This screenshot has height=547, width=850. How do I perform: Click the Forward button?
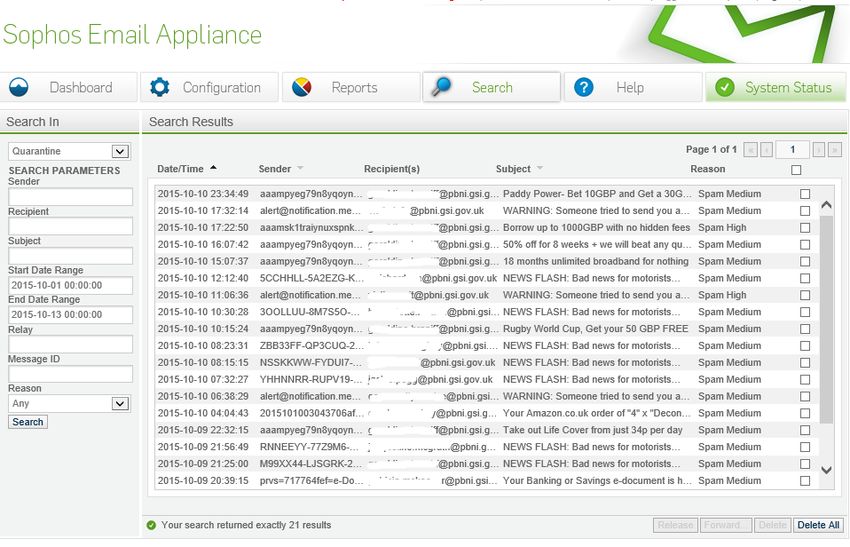[x=725, y=525]
